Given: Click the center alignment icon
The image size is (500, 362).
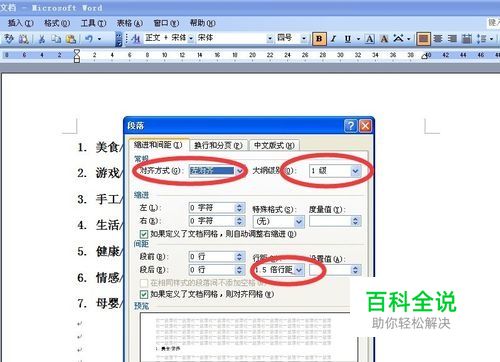Looking at the screenshot, I should [x=438, y=39].
